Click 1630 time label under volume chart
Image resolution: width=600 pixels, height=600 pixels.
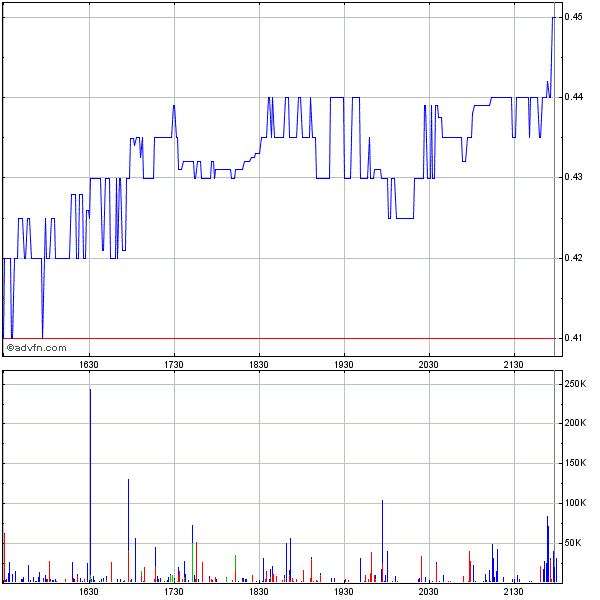(x=89, y=592)
